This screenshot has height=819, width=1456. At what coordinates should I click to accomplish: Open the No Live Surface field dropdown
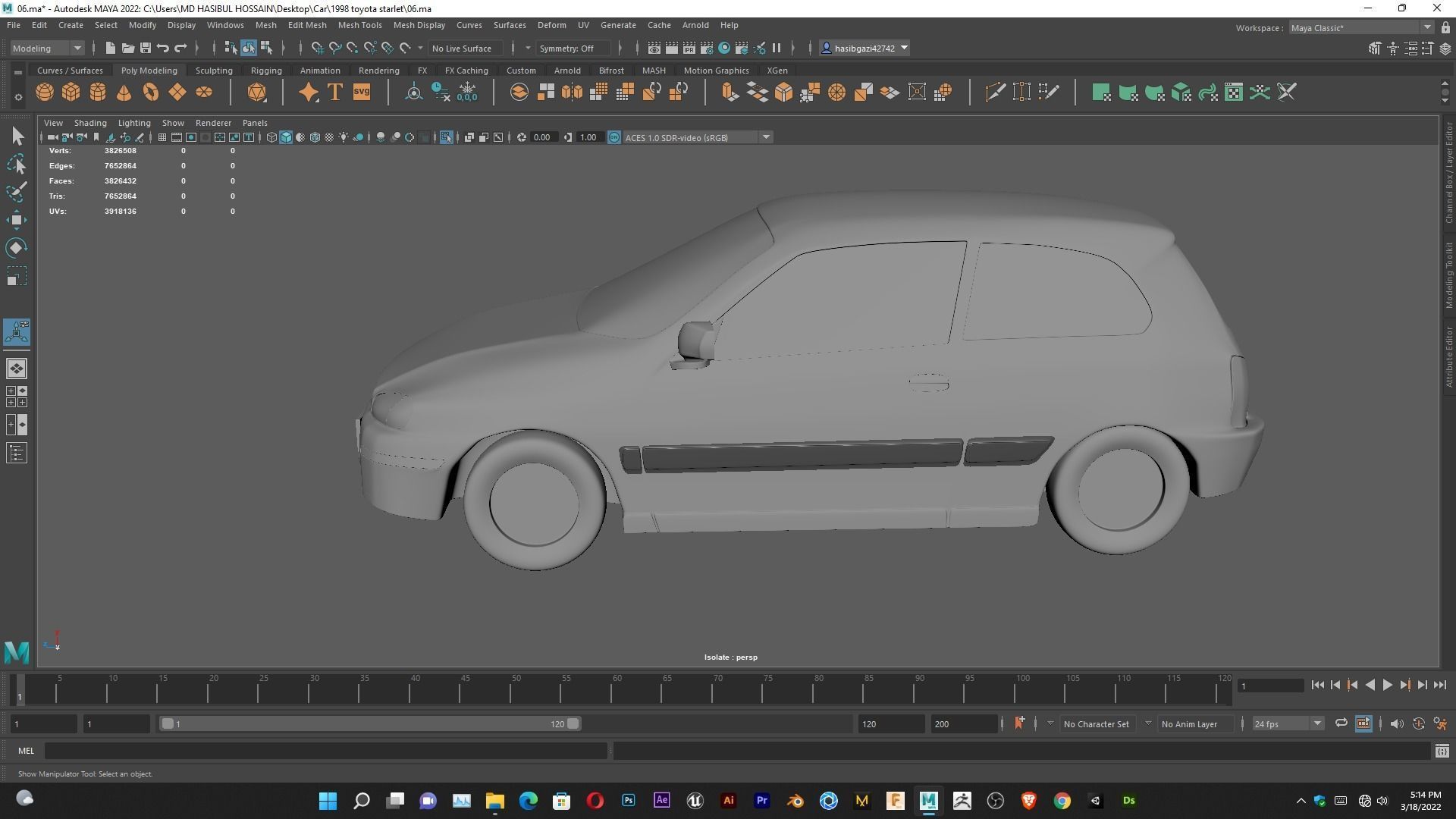467,48
